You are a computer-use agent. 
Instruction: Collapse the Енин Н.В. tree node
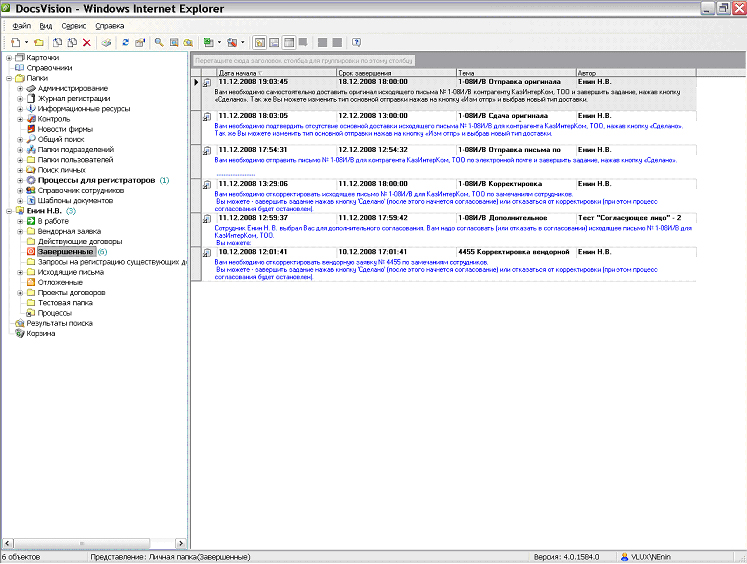9,211
